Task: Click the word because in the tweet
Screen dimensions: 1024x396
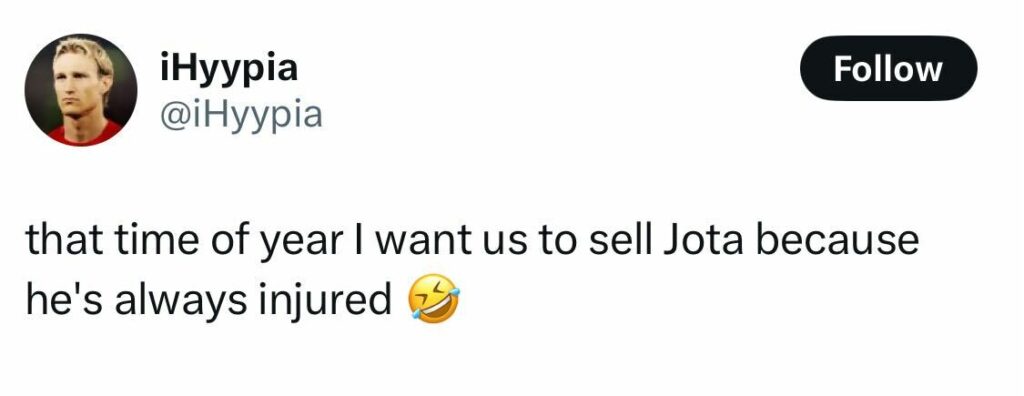Action: (x=835, y=240)
